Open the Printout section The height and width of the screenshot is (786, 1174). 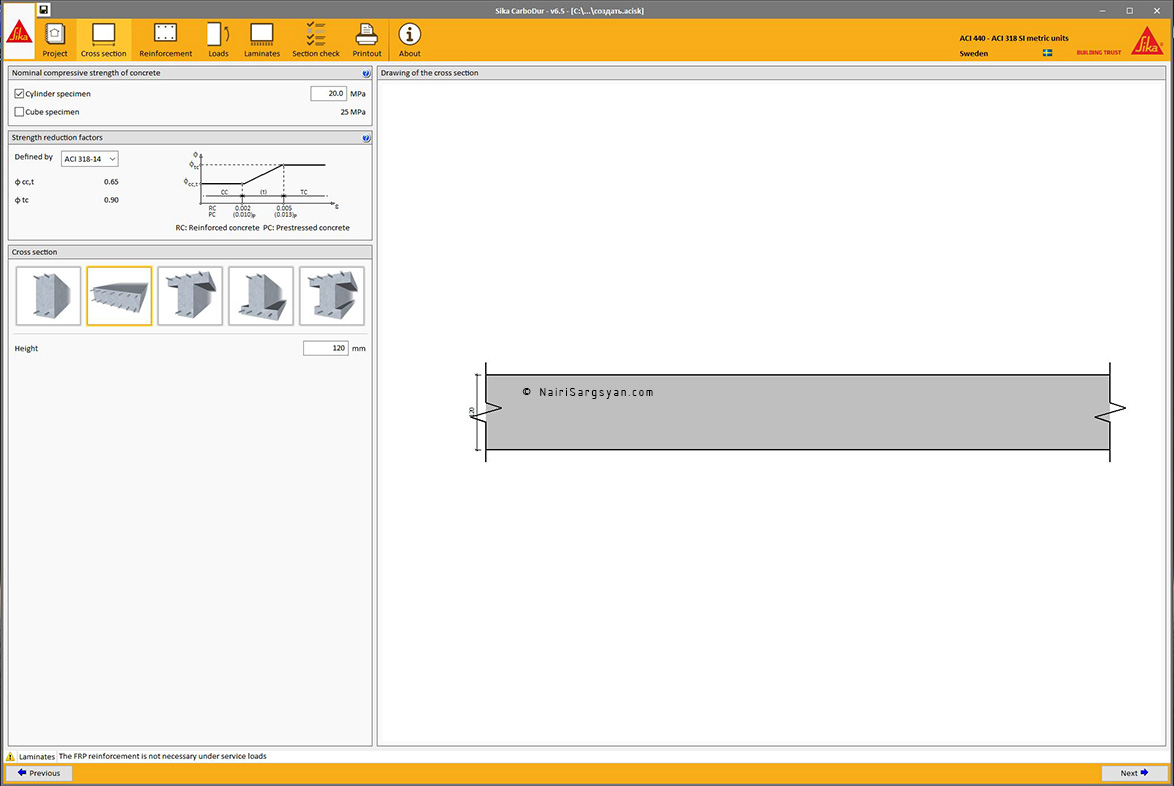(x=367, y=40)
